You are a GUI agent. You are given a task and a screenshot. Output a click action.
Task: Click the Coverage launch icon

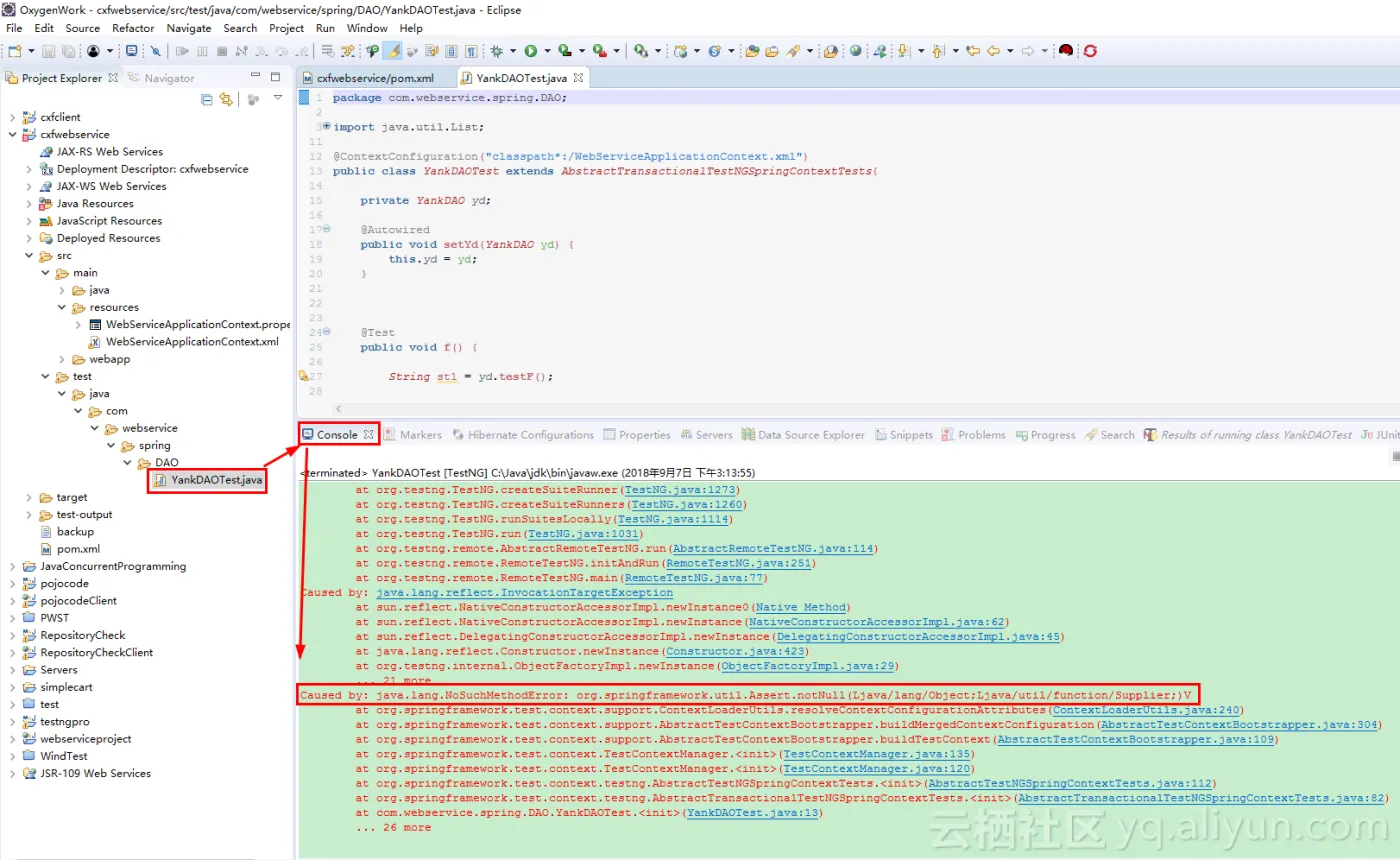click(565, 50)
